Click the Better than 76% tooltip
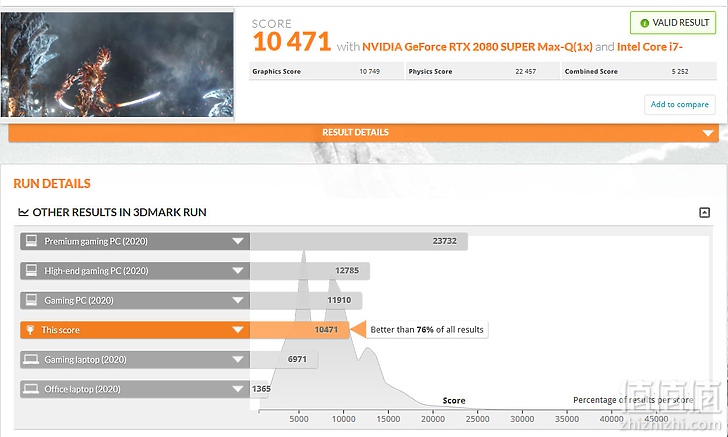 [x=427, y=330]
